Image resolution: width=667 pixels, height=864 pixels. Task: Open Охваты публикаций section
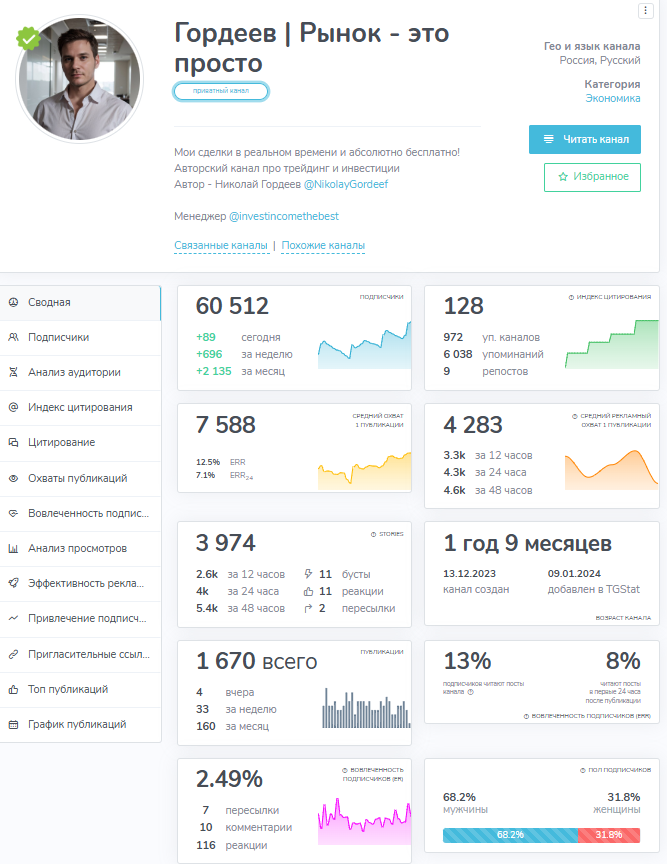(x=80, y=478)
